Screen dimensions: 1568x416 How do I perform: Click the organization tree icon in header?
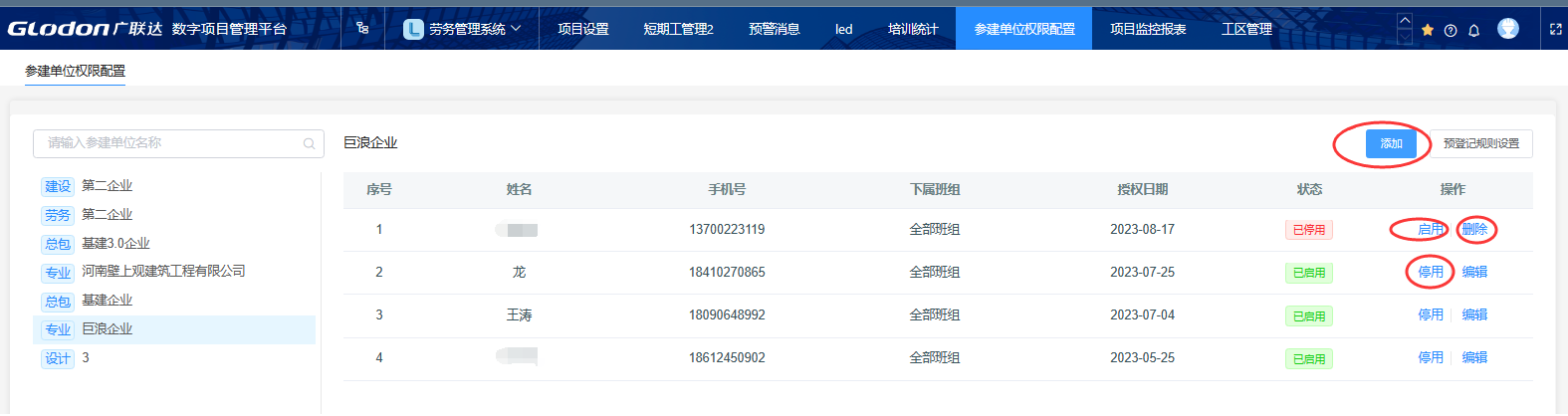362,28
